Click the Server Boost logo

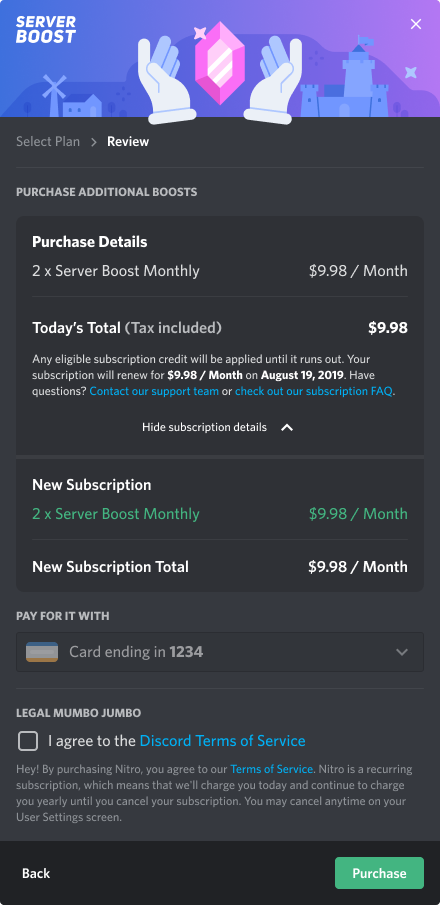[46, 29]
